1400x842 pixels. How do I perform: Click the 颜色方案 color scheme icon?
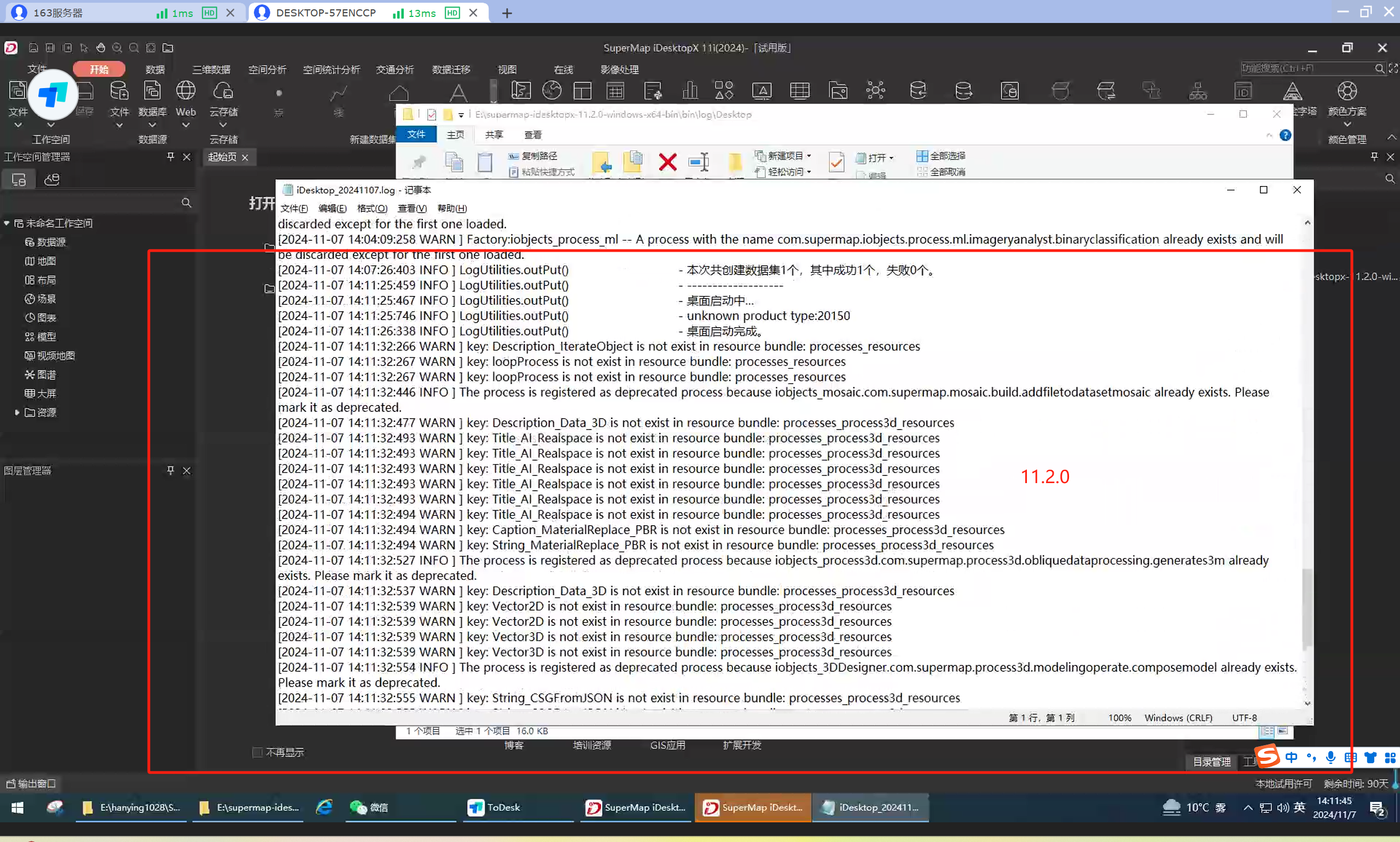tap(1347, 91)
